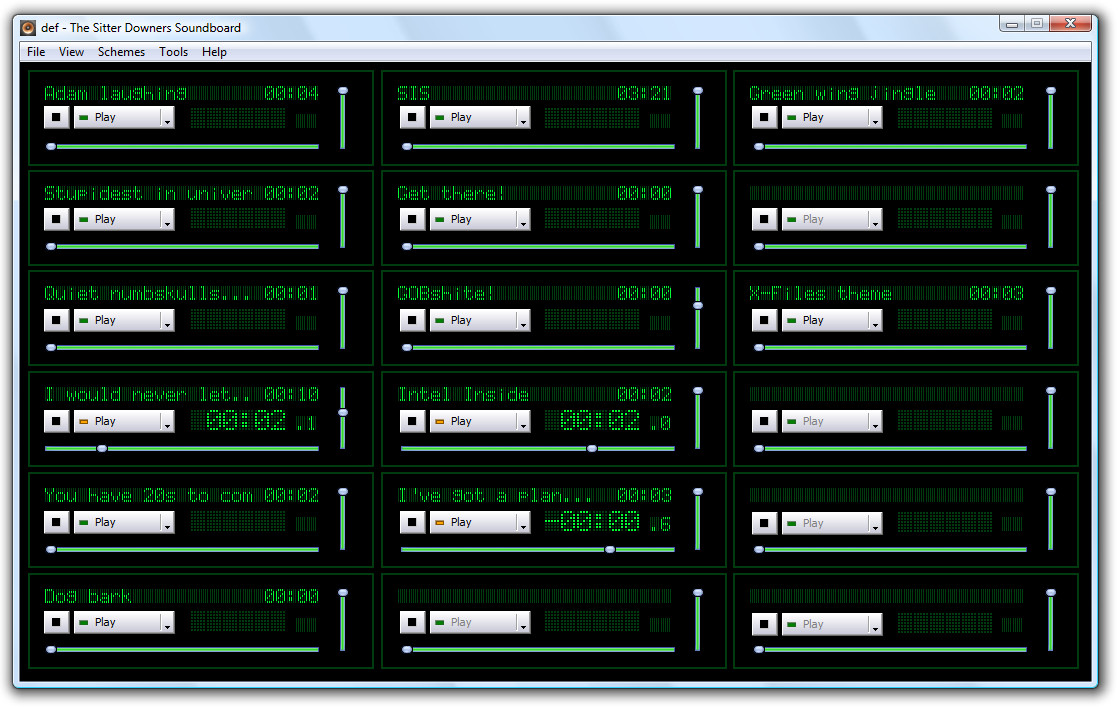Stop the Green wing jingle clip
The image size is (1118, 707).
click(764, 117)
